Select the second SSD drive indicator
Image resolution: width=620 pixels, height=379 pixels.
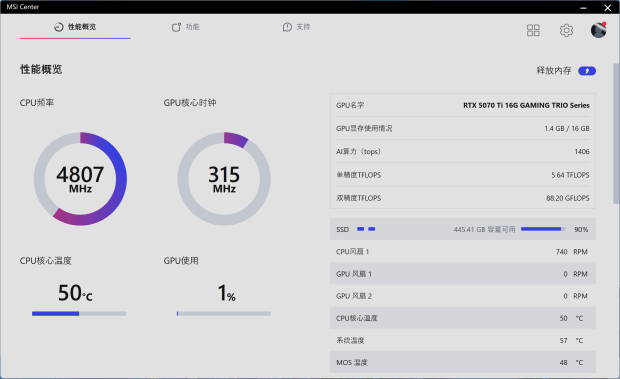click(x=372, y=229)
